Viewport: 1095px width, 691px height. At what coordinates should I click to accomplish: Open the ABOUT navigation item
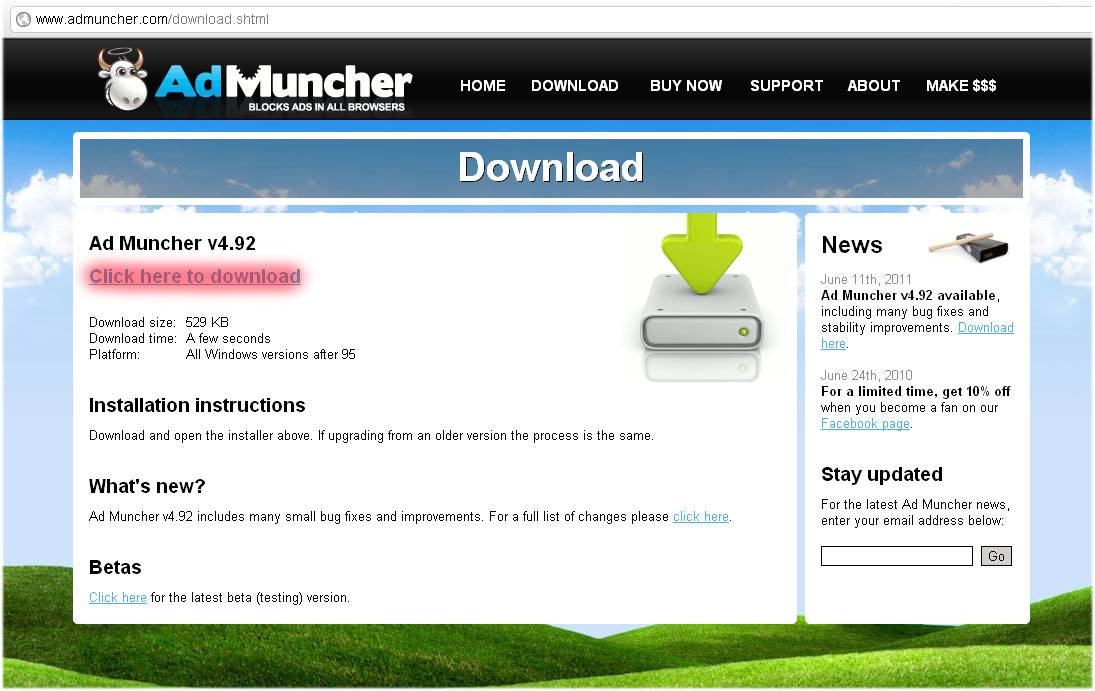pyautogui.click(x=874, y=86)
